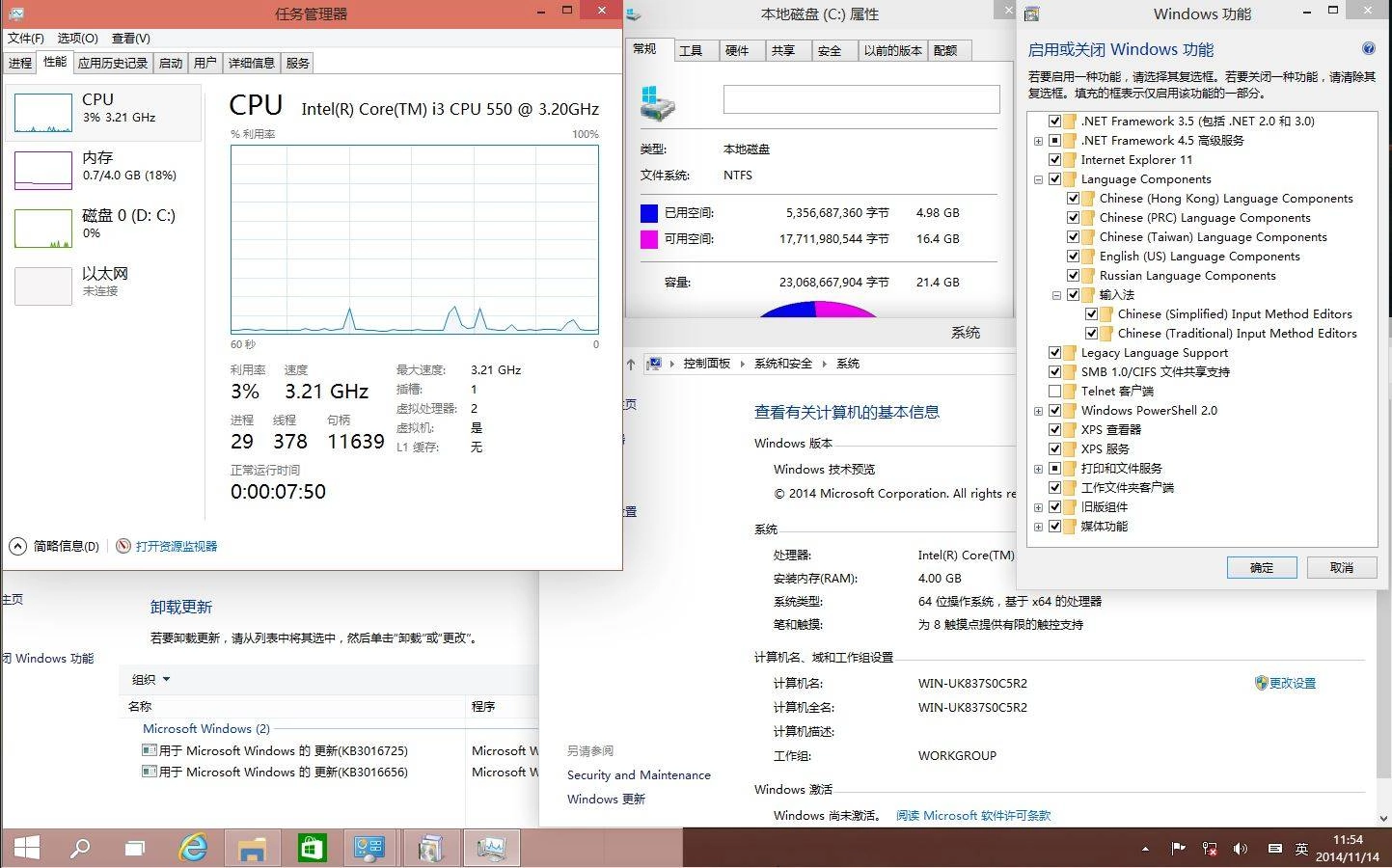
Task: Toggle XPS viewer checkbox
Action: click(x=1054, y=429)
